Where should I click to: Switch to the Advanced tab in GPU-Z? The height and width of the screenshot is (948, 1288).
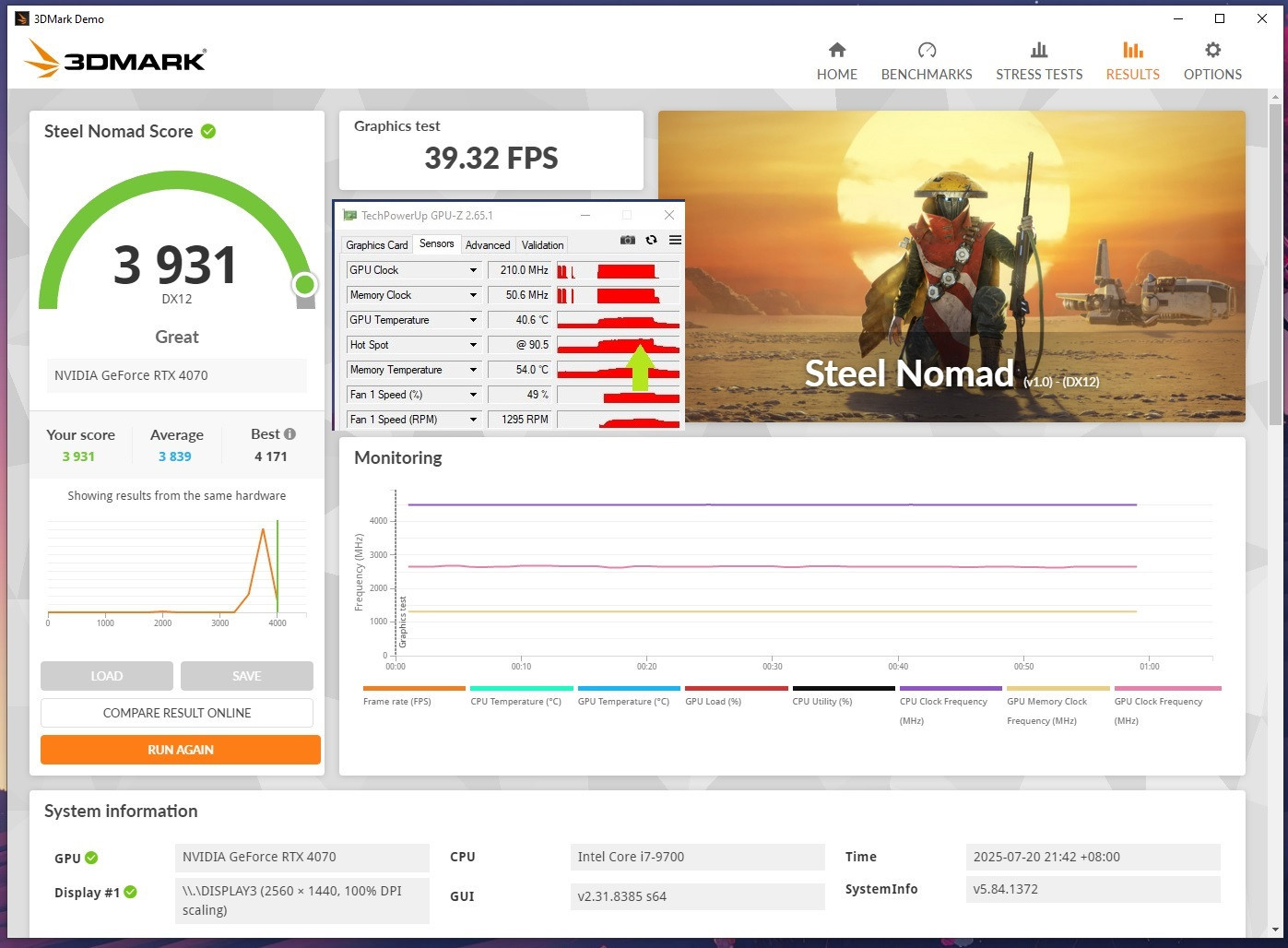[x=488, y=245]
